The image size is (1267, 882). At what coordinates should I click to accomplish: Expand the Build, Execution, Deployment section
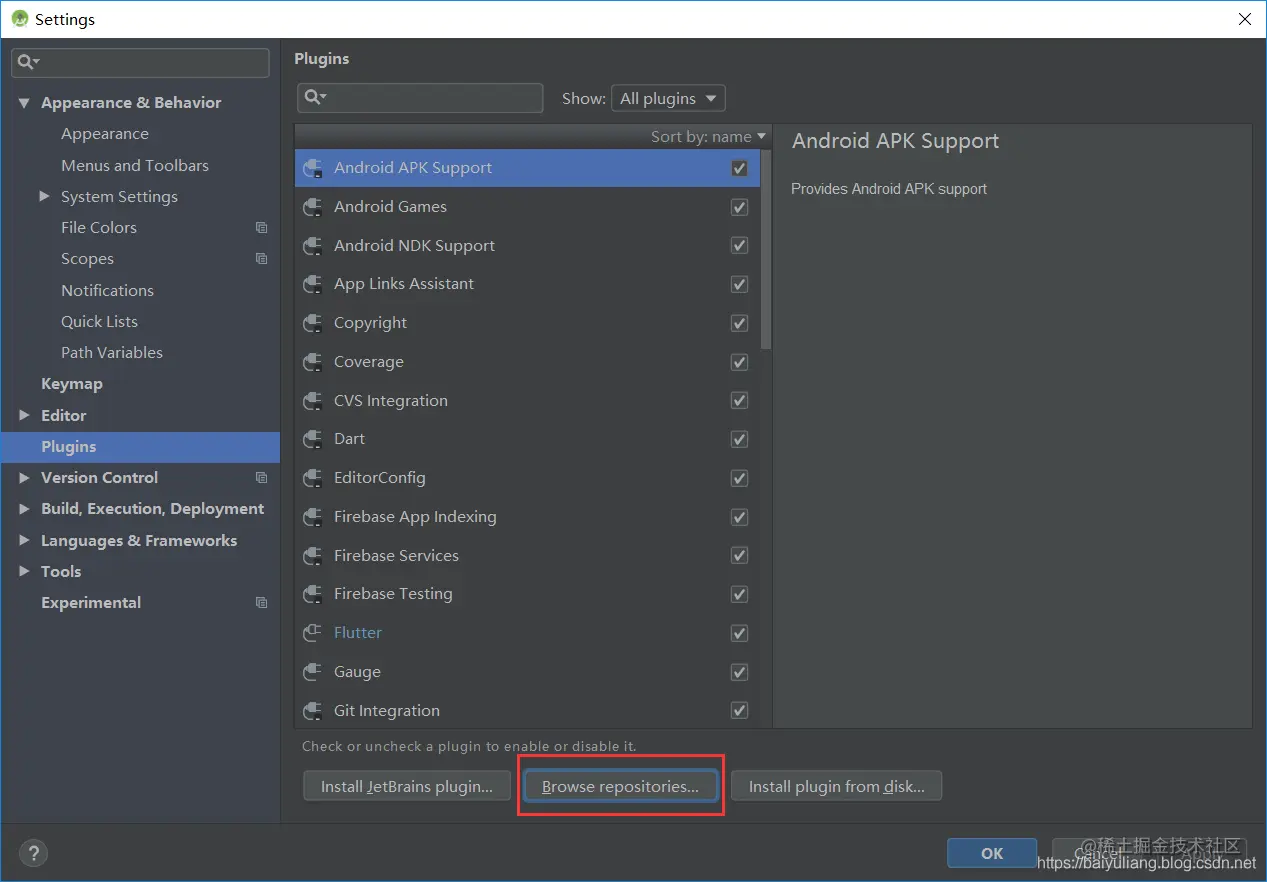pos(24,509)
